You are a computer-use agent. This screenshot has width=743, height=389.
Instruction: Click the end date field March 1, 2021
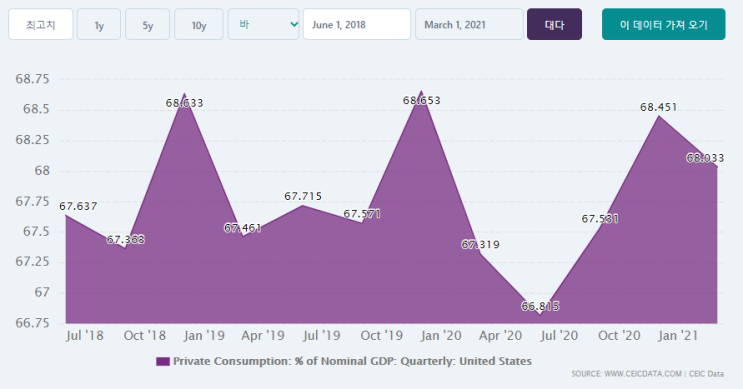coord(469,24)
